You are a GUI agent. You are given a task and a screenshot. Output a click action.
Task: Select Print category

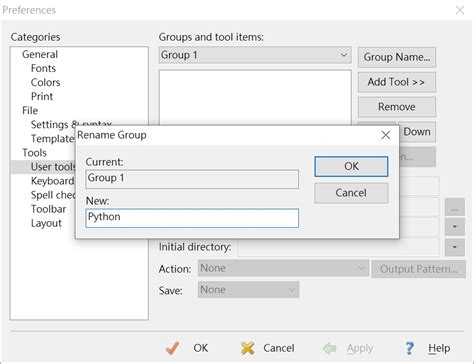click(x=42, y=96)
